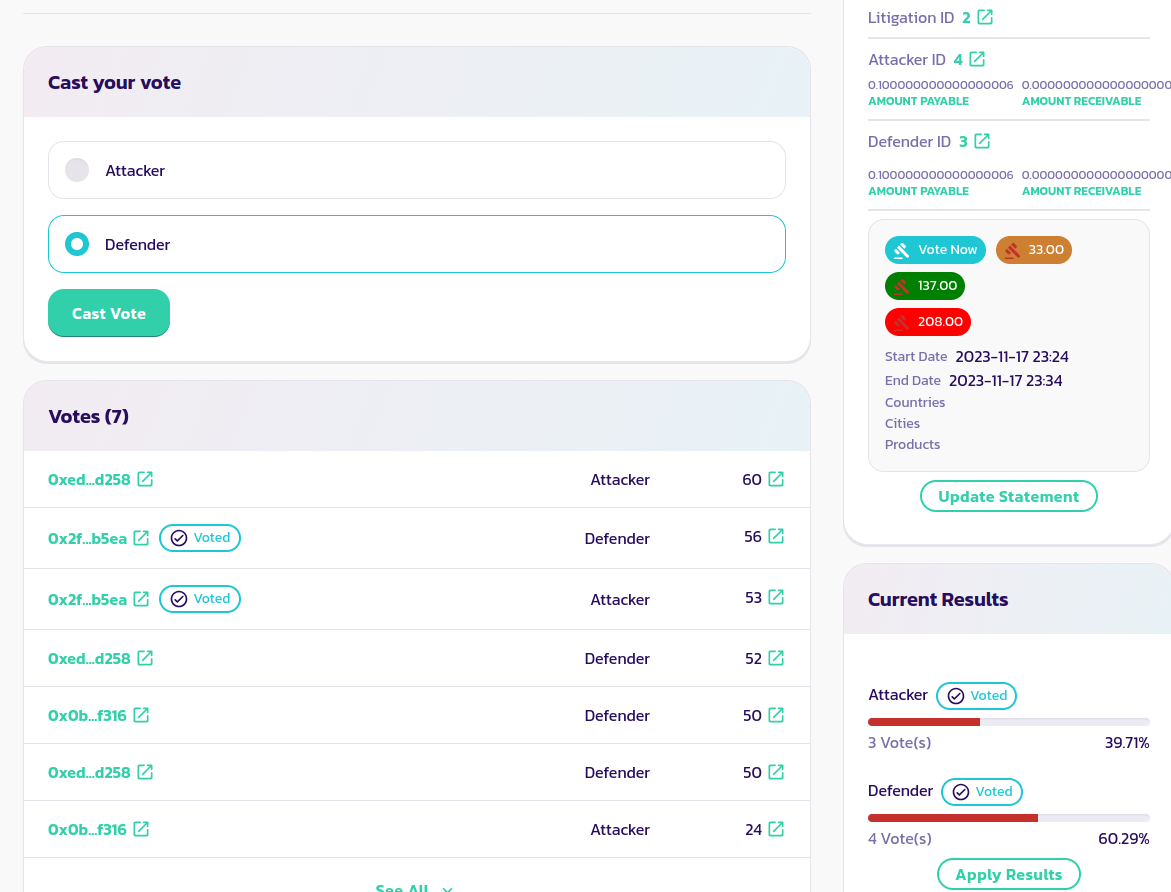Click the orange 33.00 gavel badge
Screen dimensions: 1171x892
click(x=1033, y=250)
